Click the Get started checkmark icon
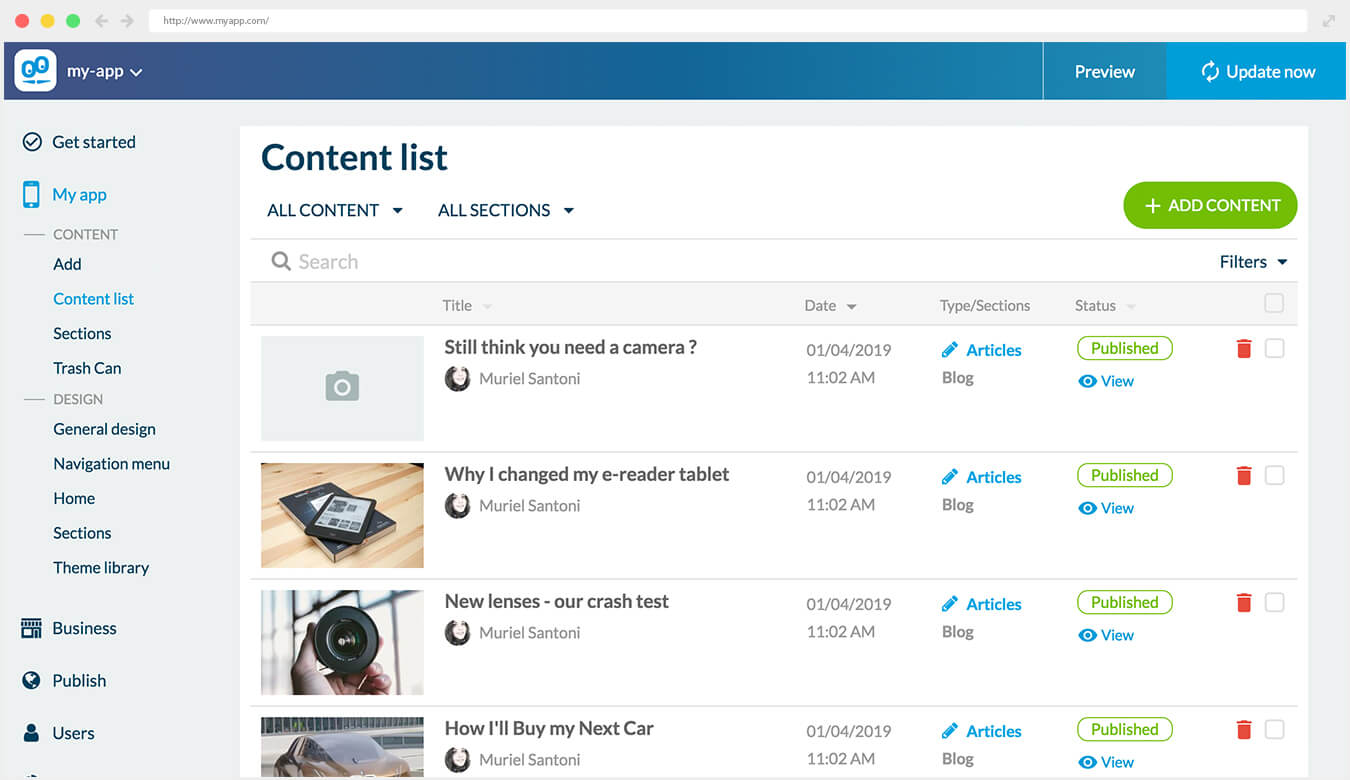This screenshot has width=1350, height=780. click(x=32, y=142)
